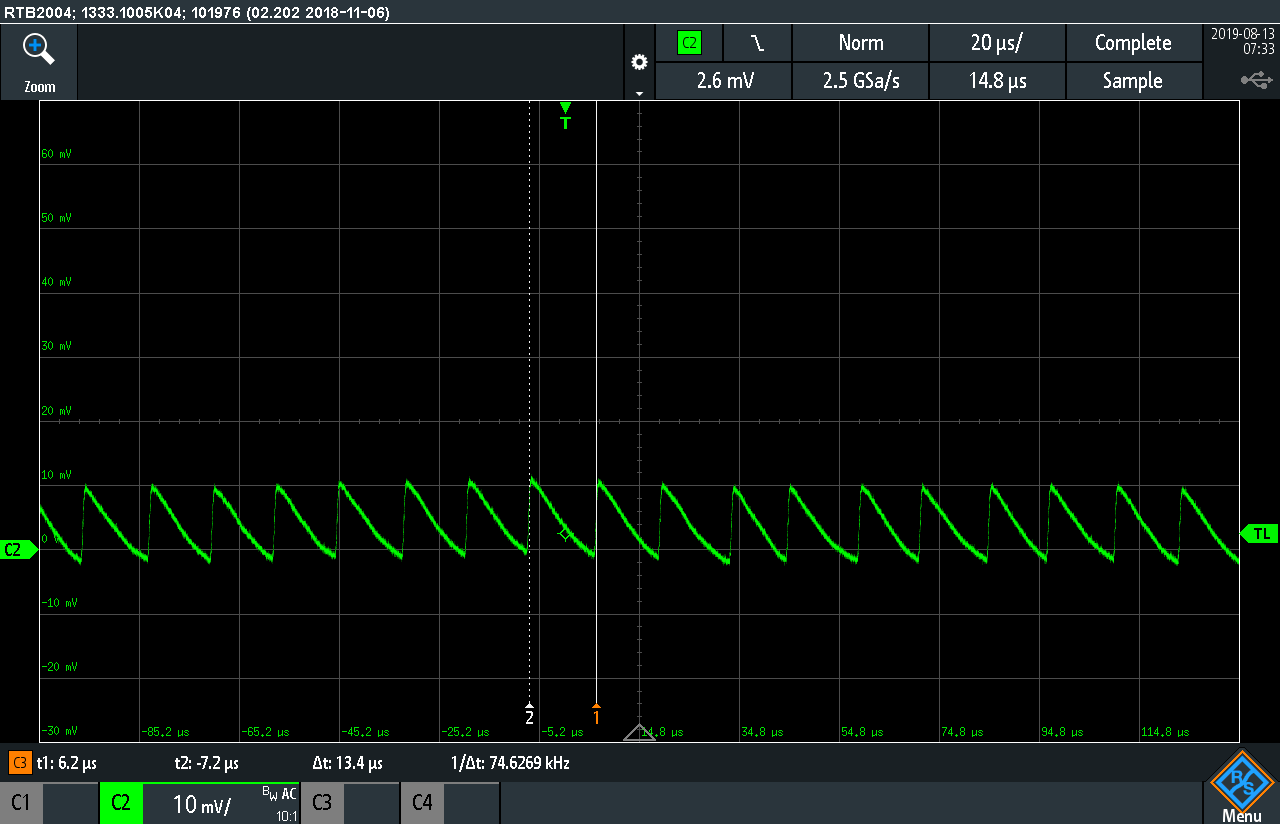Click the time reference triangle marker

639,732
